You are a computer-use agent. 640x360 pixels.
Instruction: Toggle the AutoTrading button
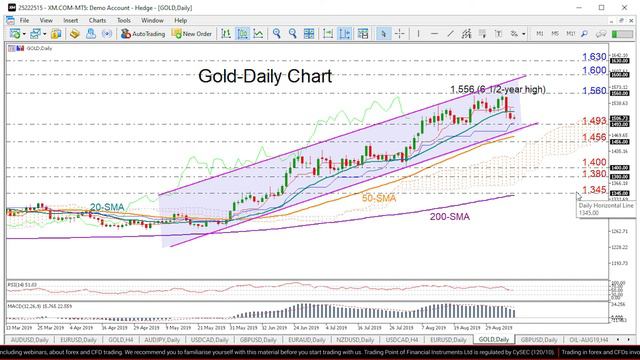(x=143, y=34)
